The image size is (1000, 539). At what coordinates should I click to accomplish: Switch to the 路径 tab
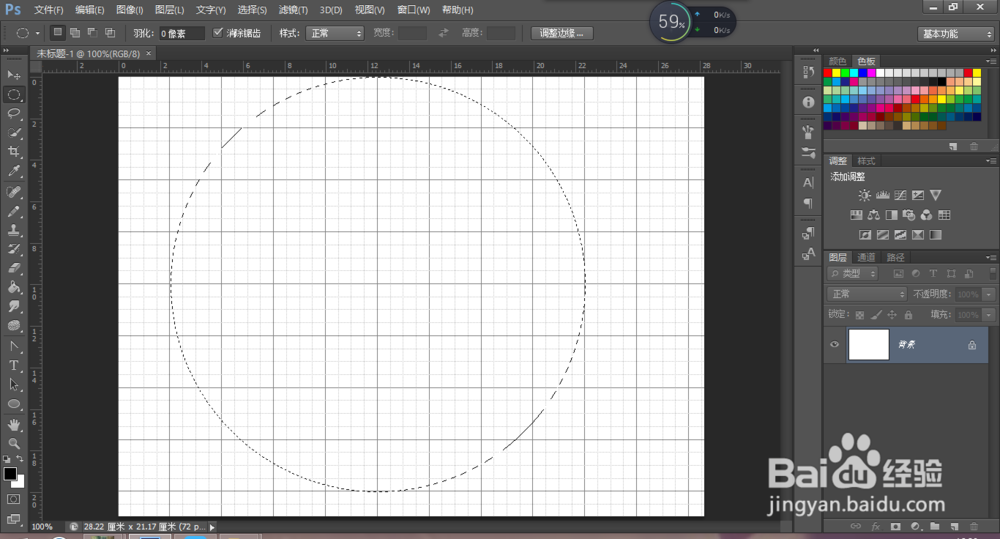coord(895,257)
